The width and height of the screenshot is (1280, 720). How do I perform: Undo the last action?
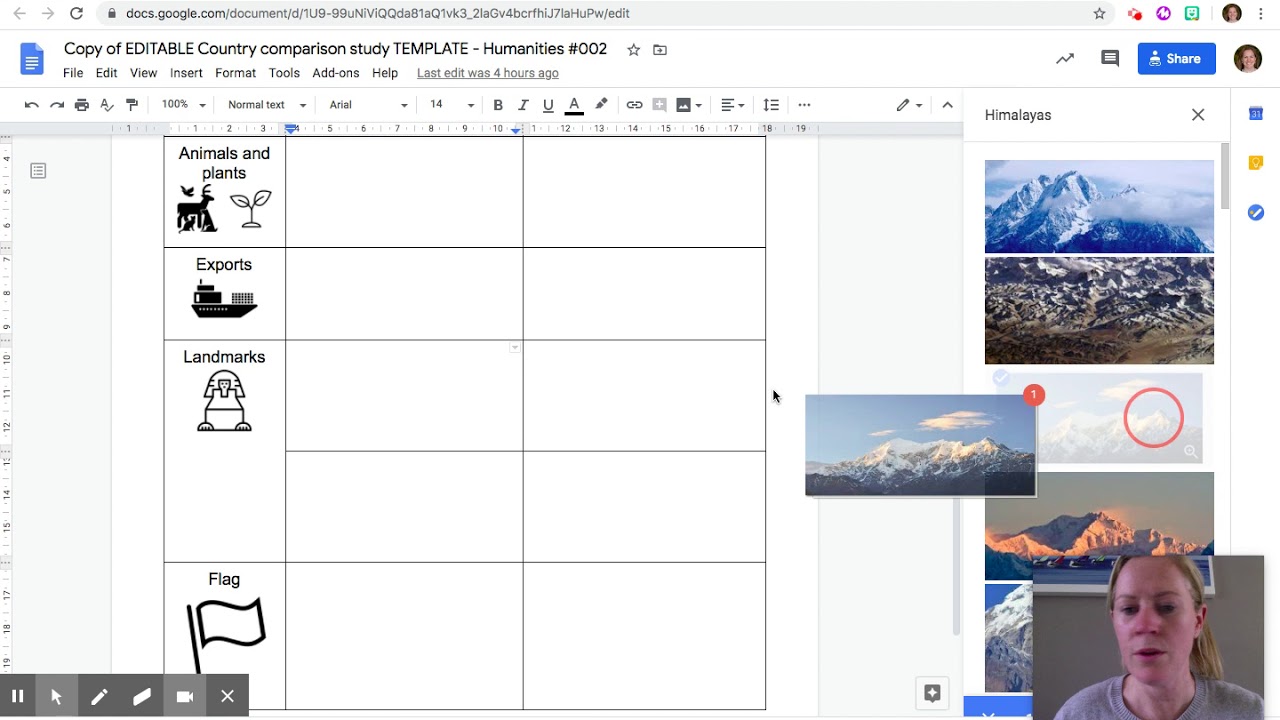pos(31,105)
